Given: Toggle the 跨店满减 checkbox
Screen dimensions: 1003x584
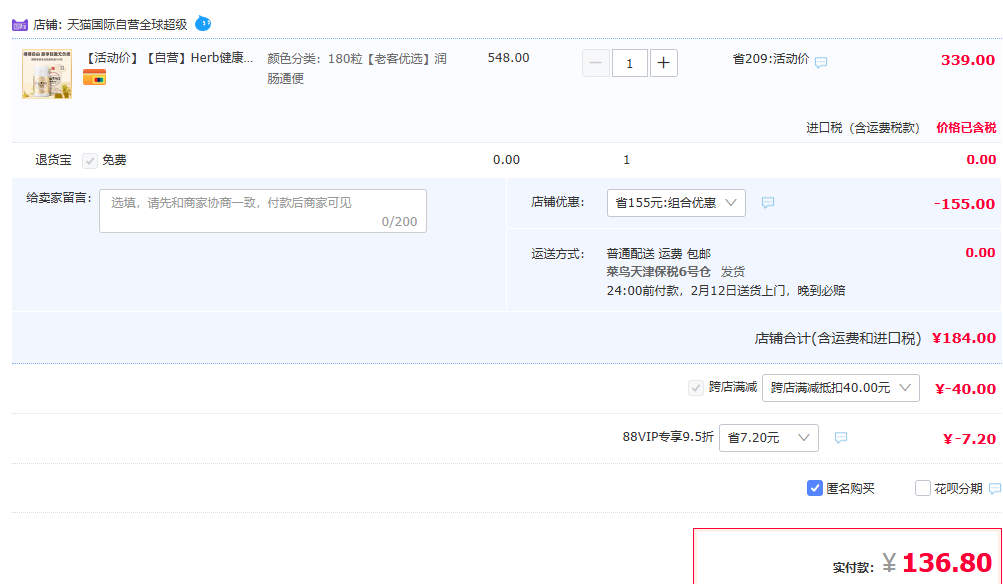Looking at the screenshot, I should click(x=696, y=388).
